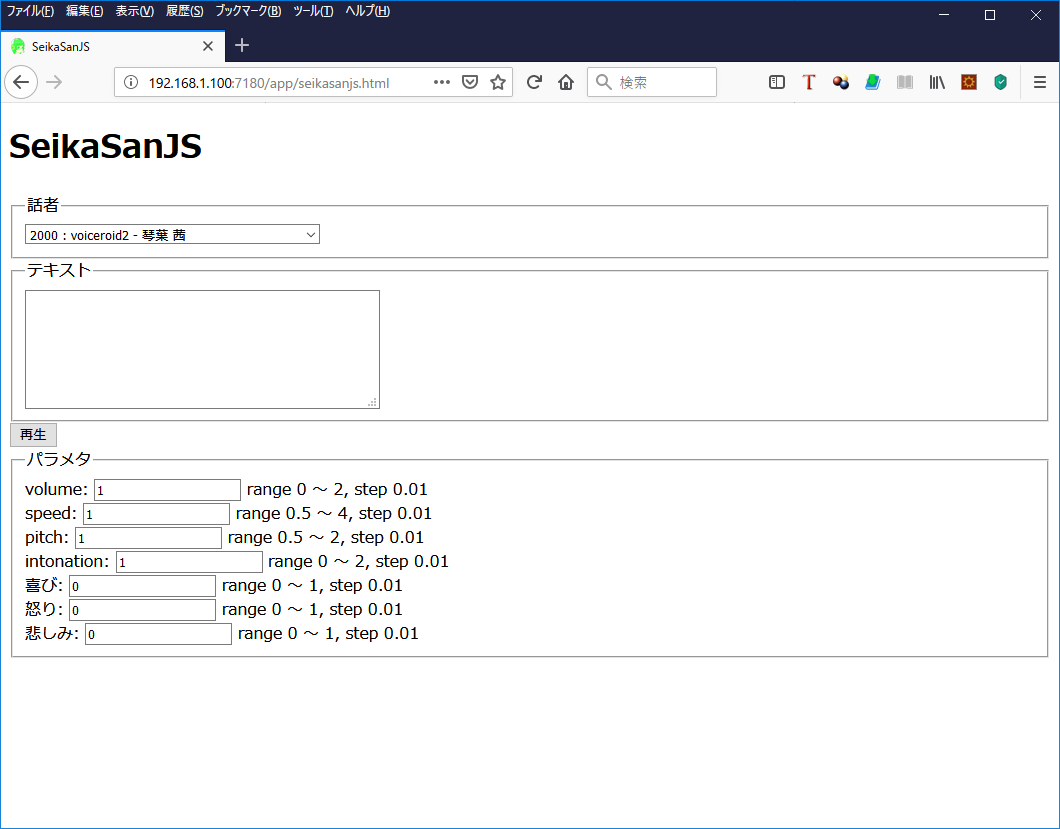This screenshot has height=829, width=1060.
Task: Open the 履歴 history menu
Action: click(185, 11)
